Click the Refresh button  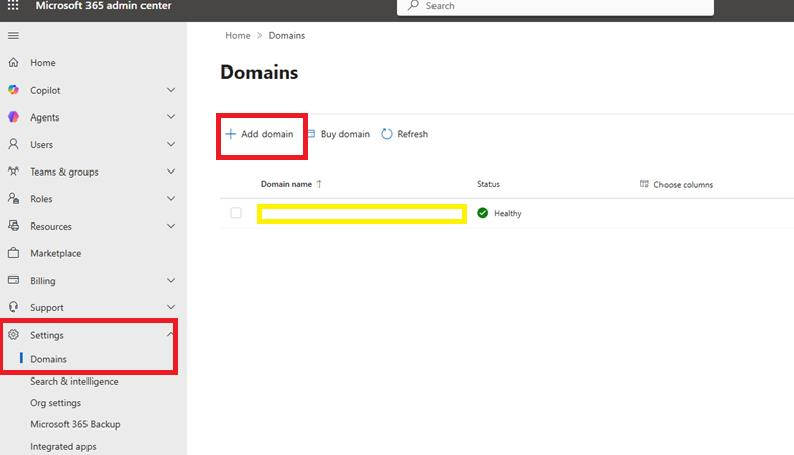(405, 134)
